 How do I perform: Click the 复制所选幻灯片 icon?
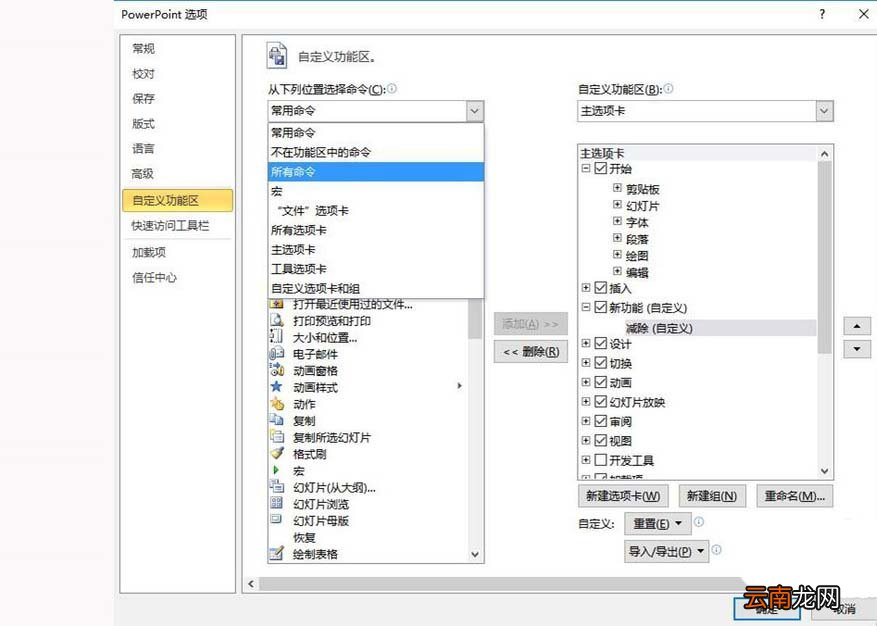(276, 436)
